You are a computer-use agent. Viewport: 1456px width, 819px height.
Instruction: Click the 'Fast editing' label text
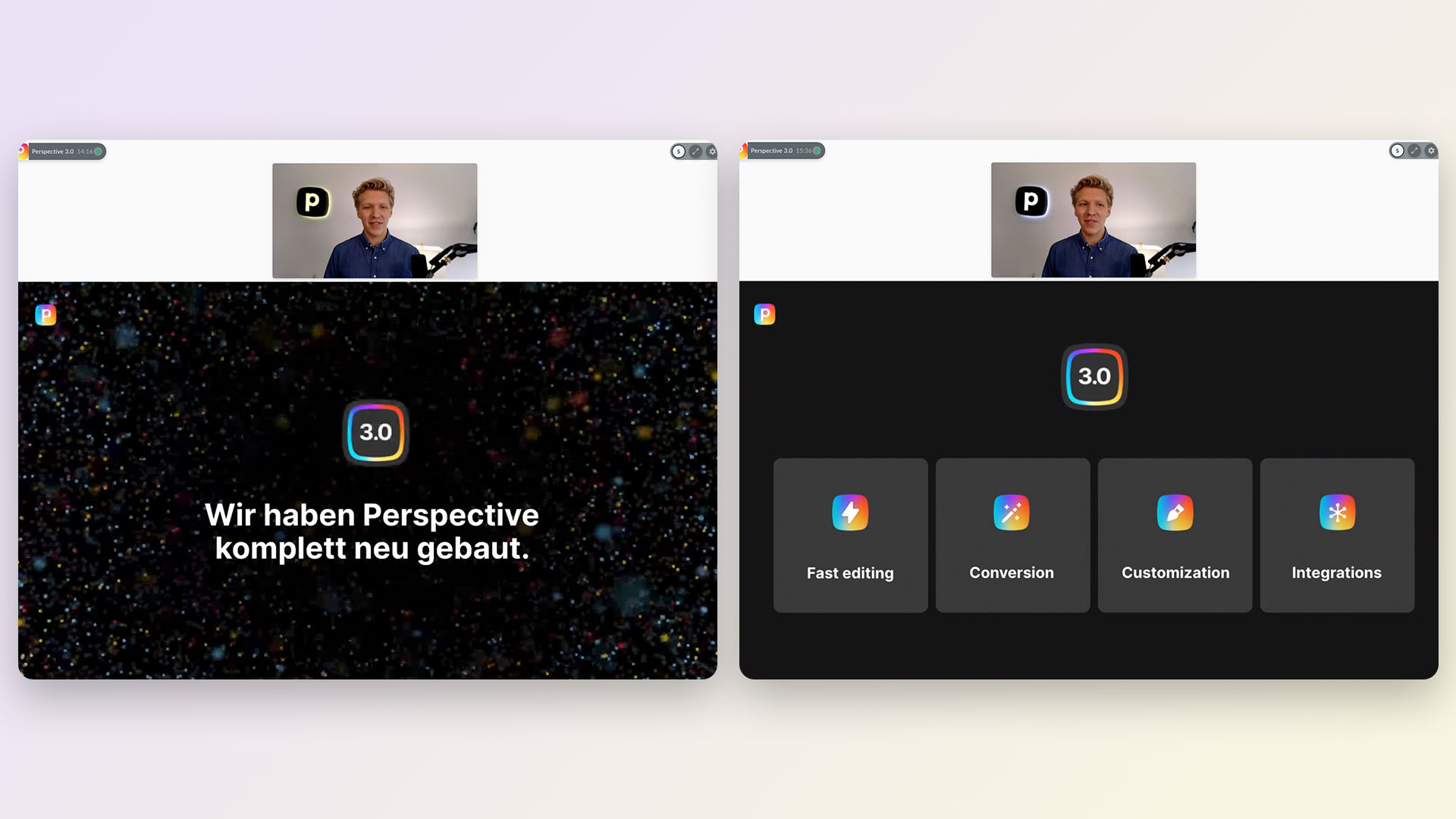(x=850, y=573)
